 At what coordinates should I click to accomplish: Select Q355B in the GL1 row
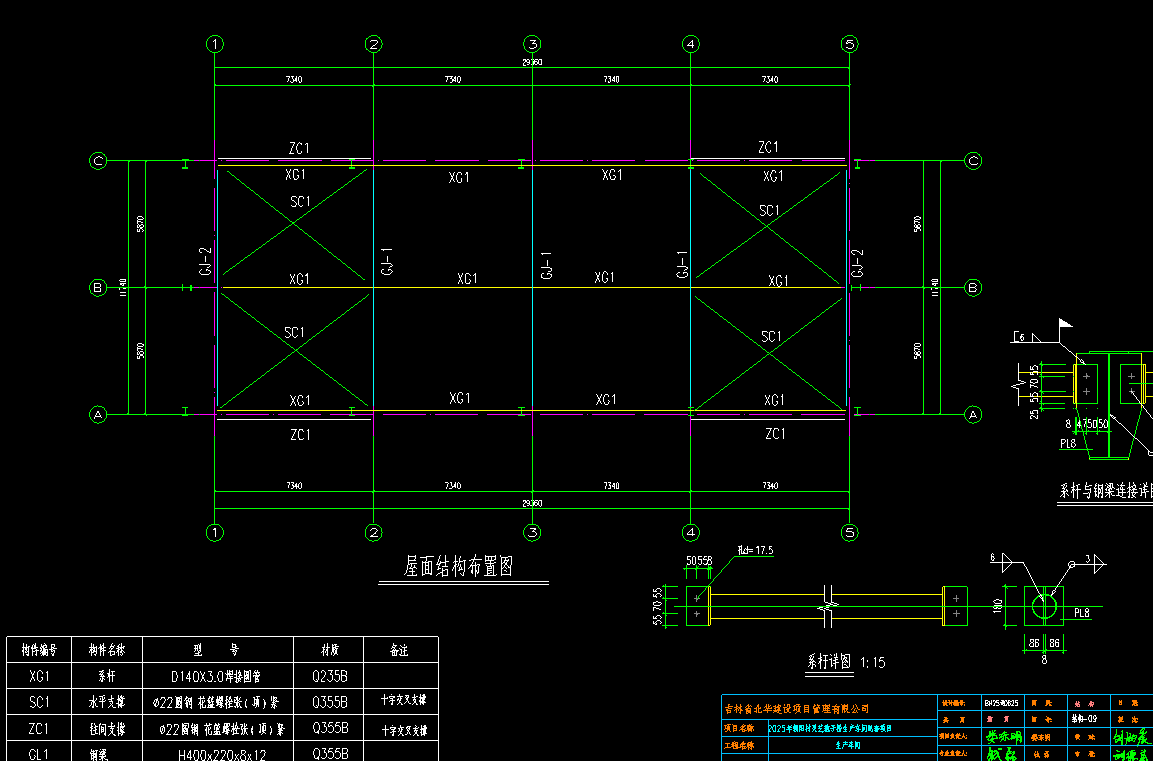pos(329,754)
